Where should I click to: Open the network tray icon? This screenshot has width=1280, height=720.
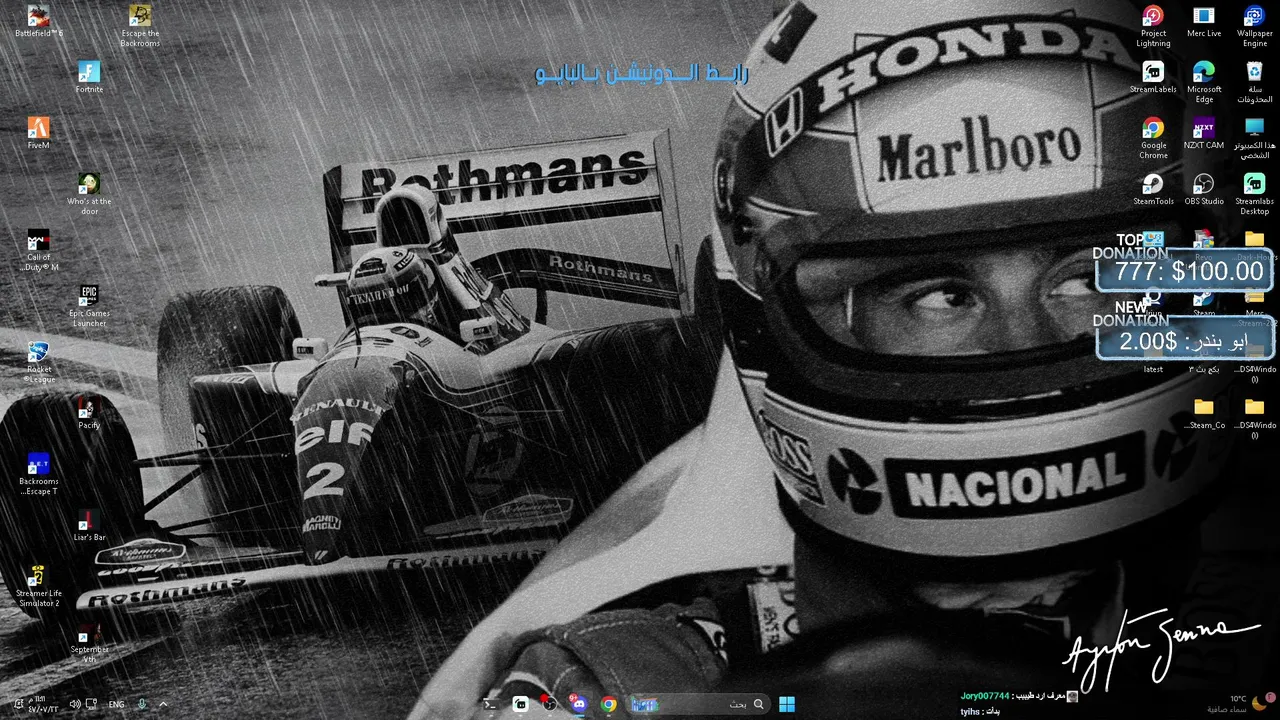click(x=91, y=704)
